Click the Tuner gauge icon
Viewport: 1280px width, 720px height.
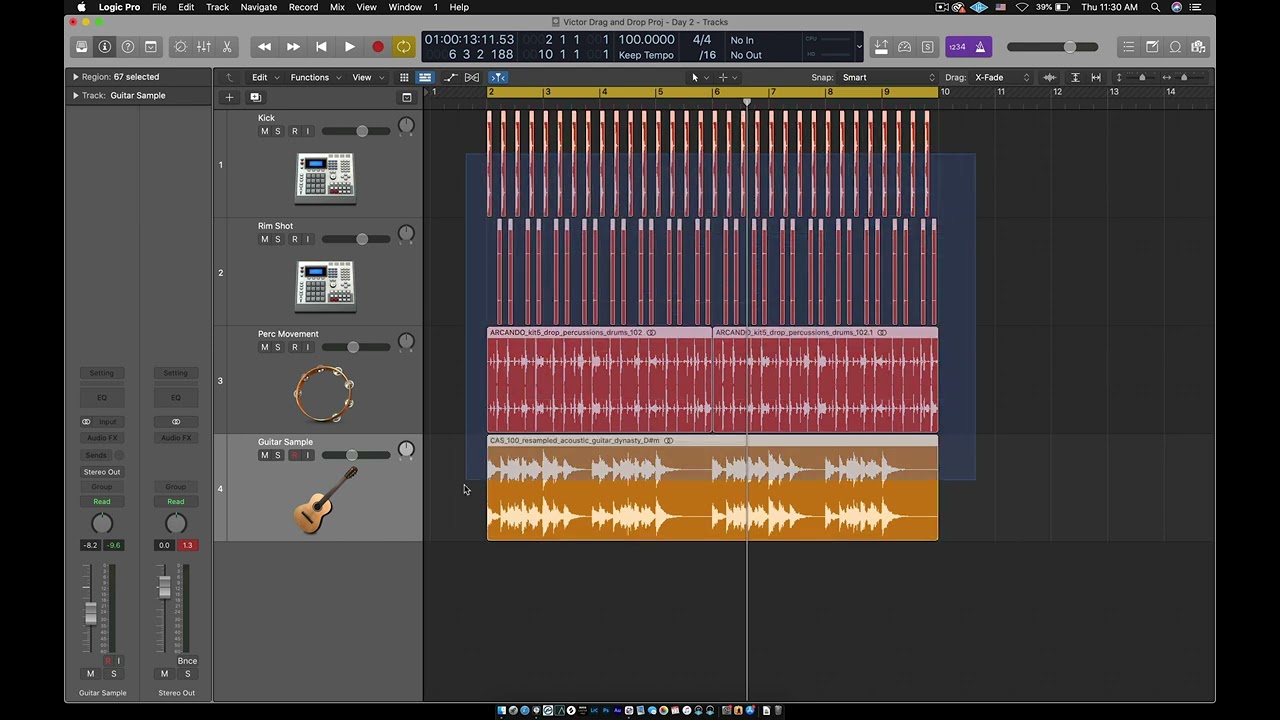[x=905, y=47]
